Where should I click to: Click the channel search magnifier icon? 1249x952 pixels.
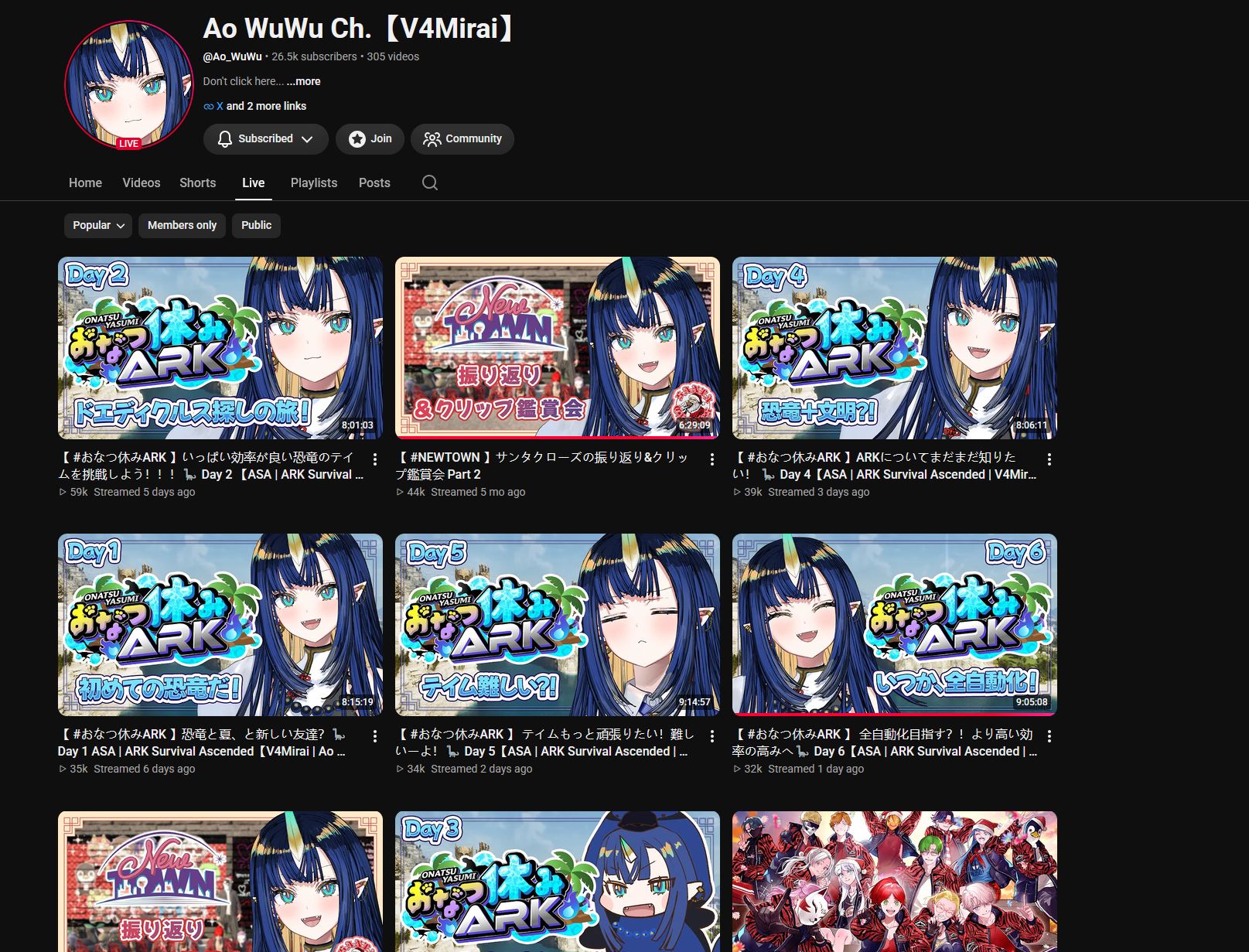point(430,183)
